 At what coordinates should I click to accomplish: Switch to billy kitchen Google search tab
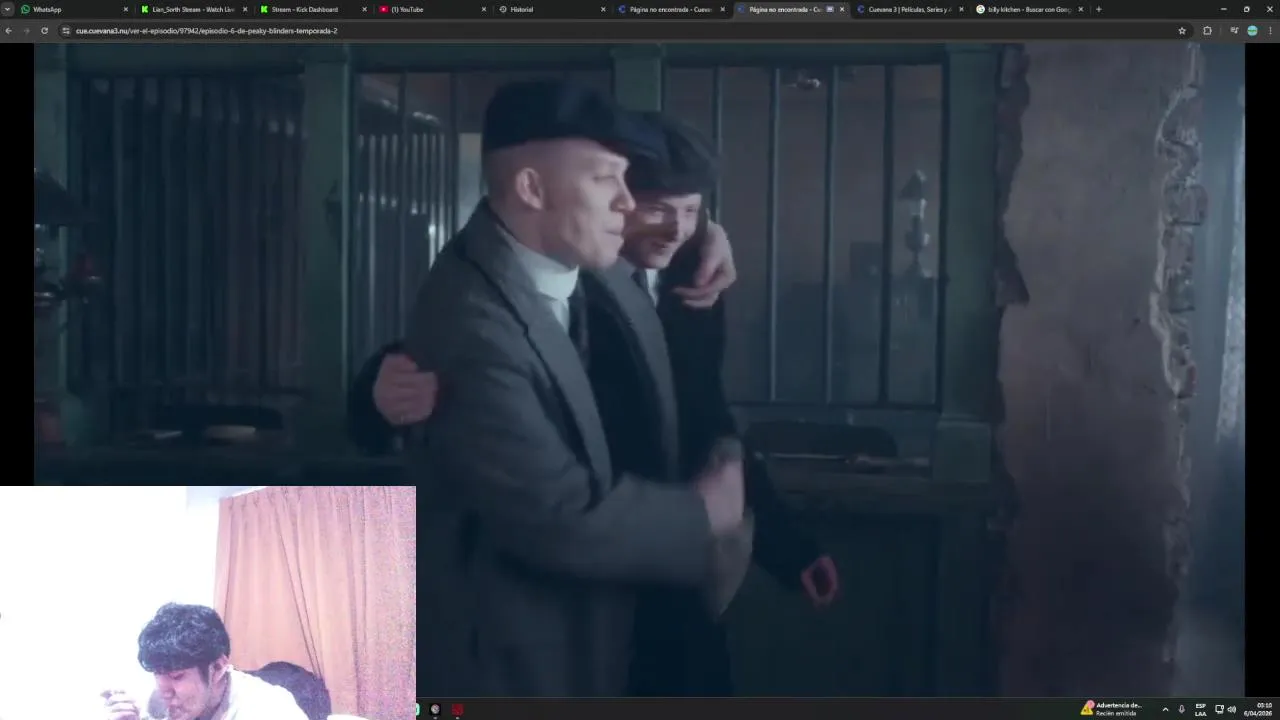tap(1028, 9)
